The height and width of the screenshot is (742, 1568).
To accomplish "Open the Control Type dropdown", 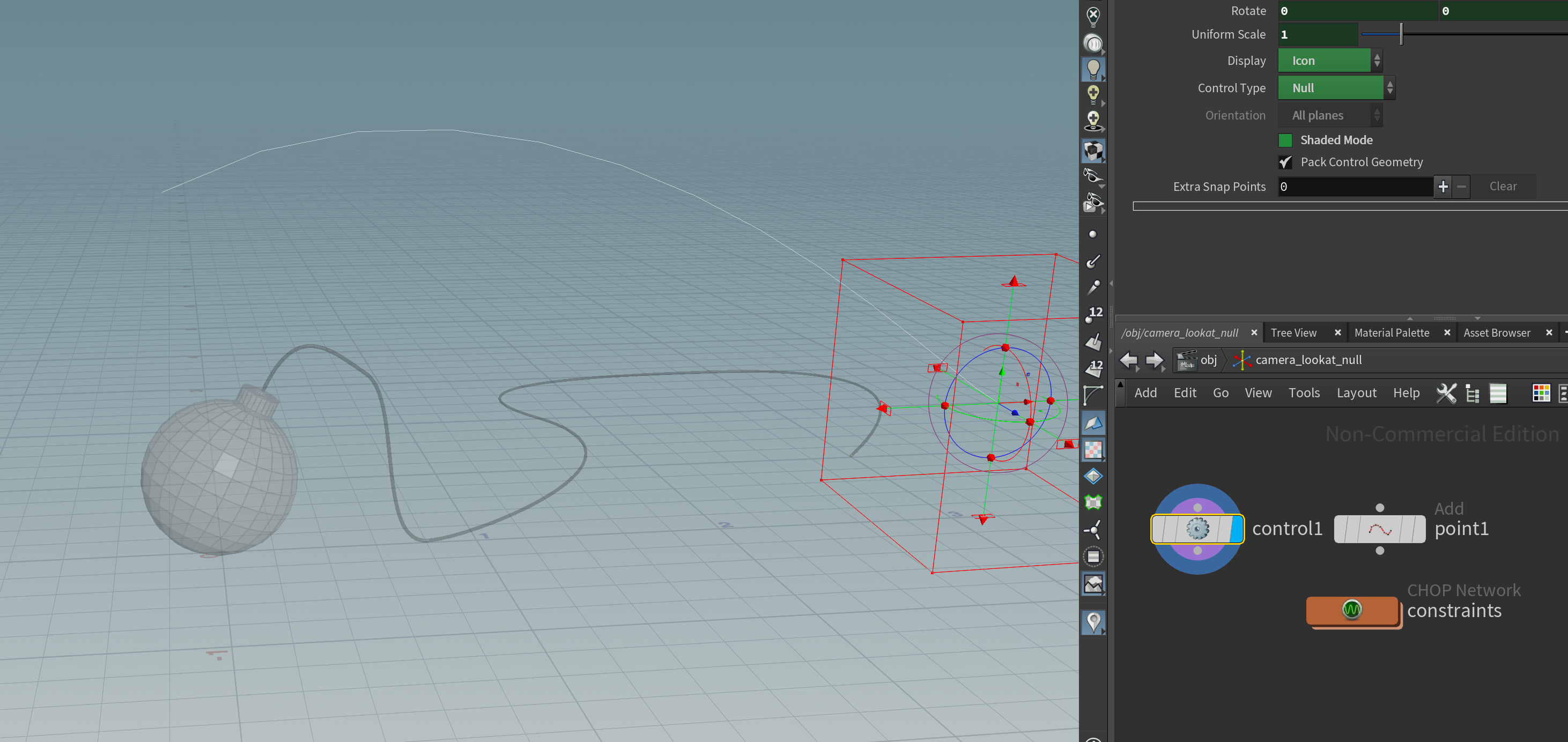I will 1335,88.
